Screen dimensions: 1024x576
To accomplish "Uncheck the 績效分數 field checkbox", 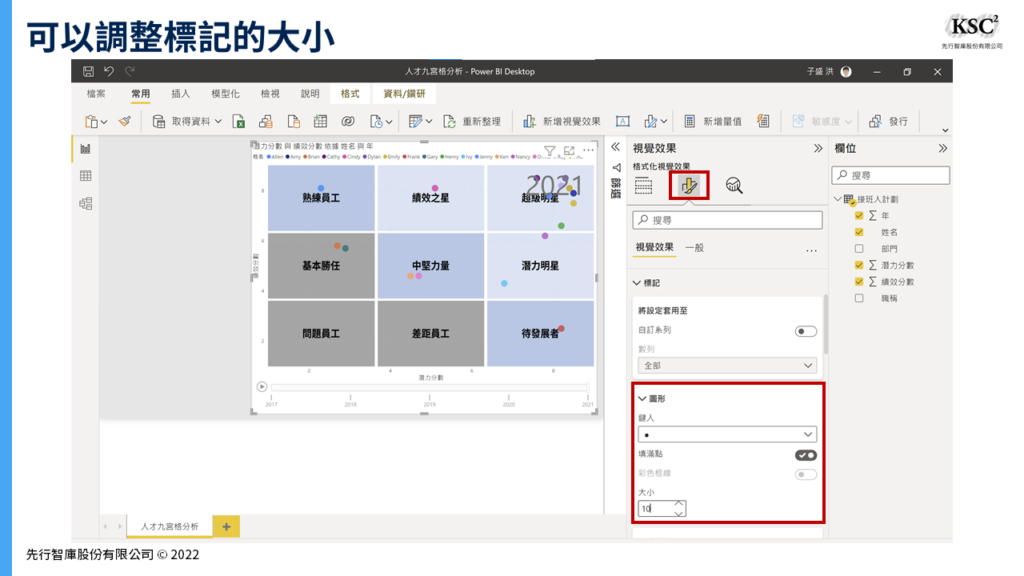I will click(x=859, y=281).
